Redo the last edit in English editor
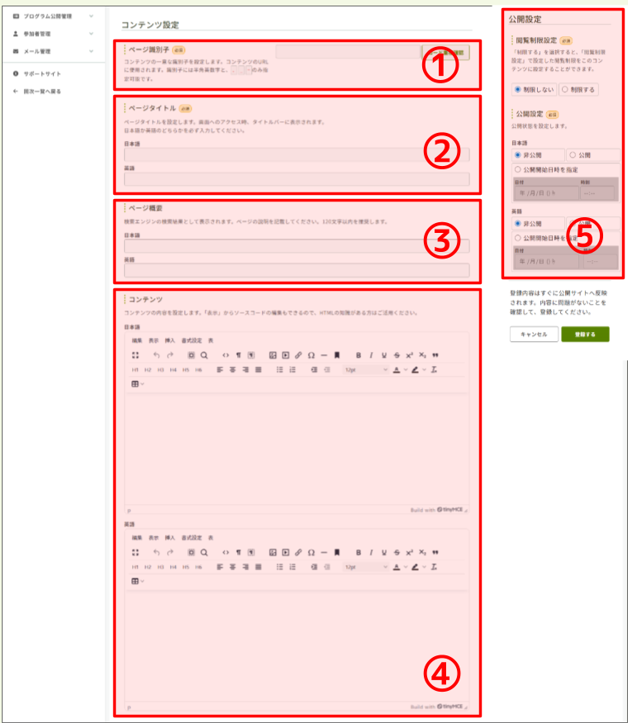The width and height of the screenshot is (628, 723). 170,552
